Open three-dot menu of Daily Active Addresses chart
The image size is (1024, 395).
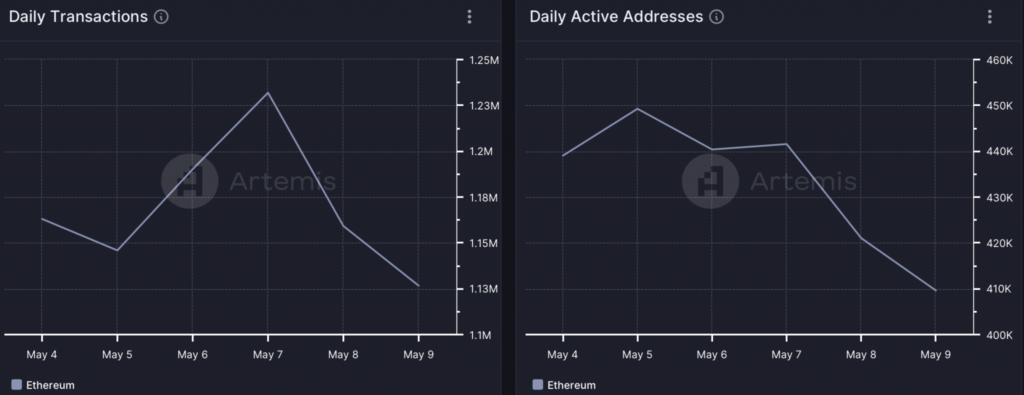(989, 17)
